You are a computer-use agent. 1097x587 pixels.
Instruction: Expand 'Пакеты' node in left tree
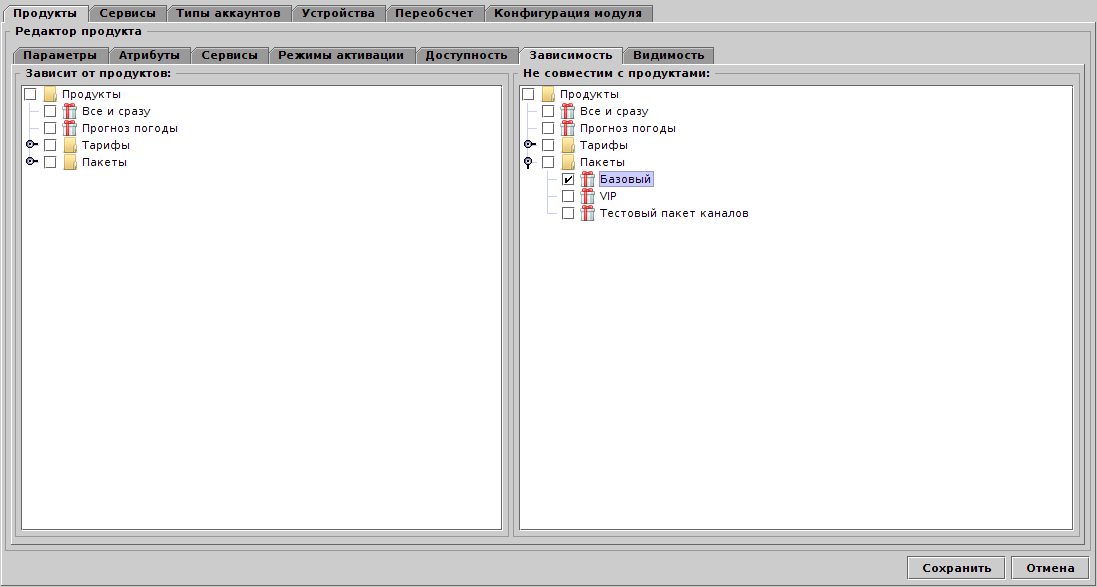(x=32, y=162)
